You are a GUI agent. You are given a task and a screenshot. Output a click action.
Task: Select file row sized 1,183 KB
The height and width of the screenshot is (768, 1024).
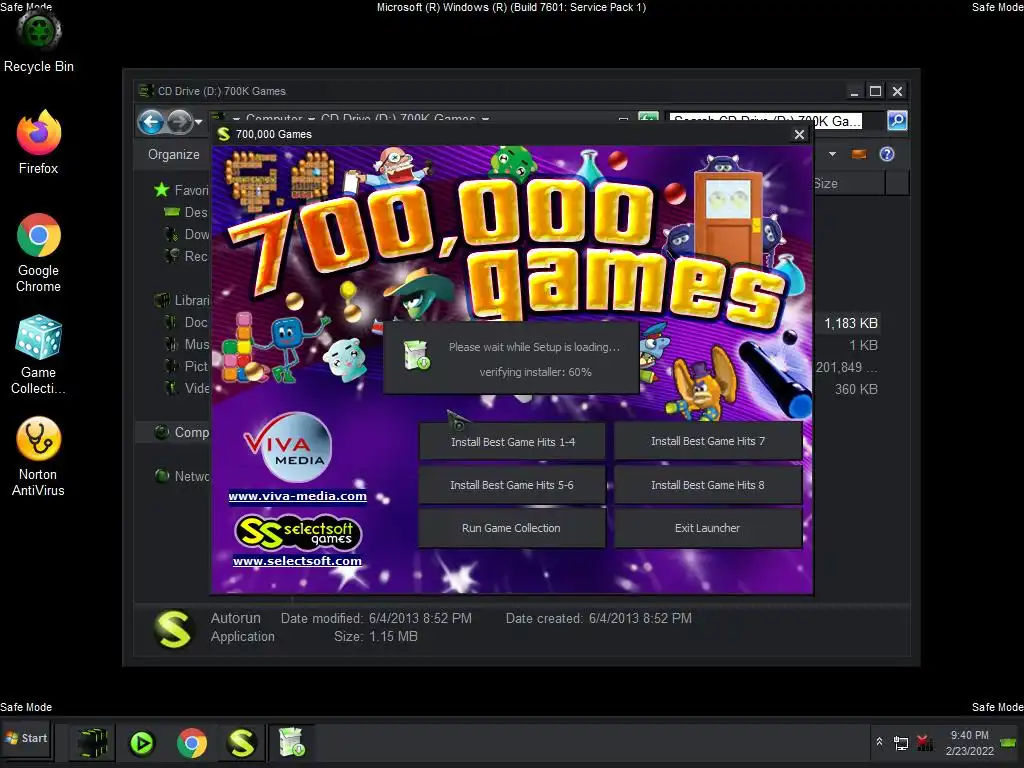850,323
